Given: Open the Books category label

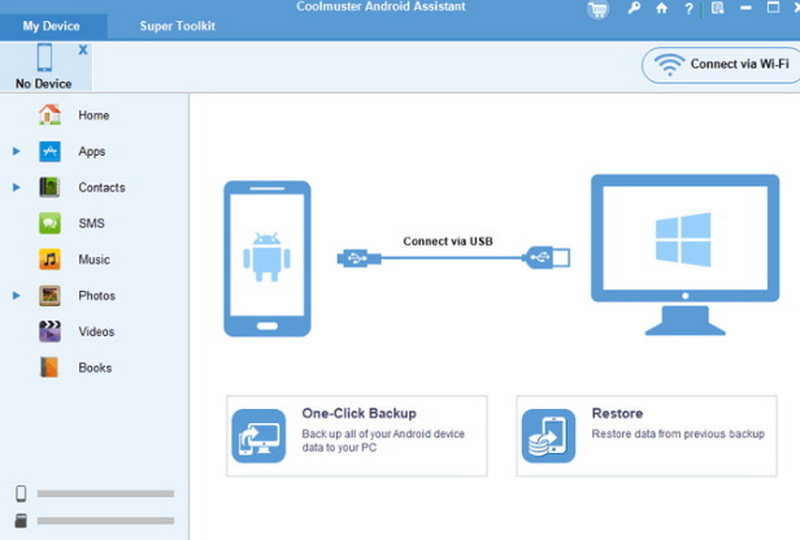Looking at the screenshot, I should [95, 367].
